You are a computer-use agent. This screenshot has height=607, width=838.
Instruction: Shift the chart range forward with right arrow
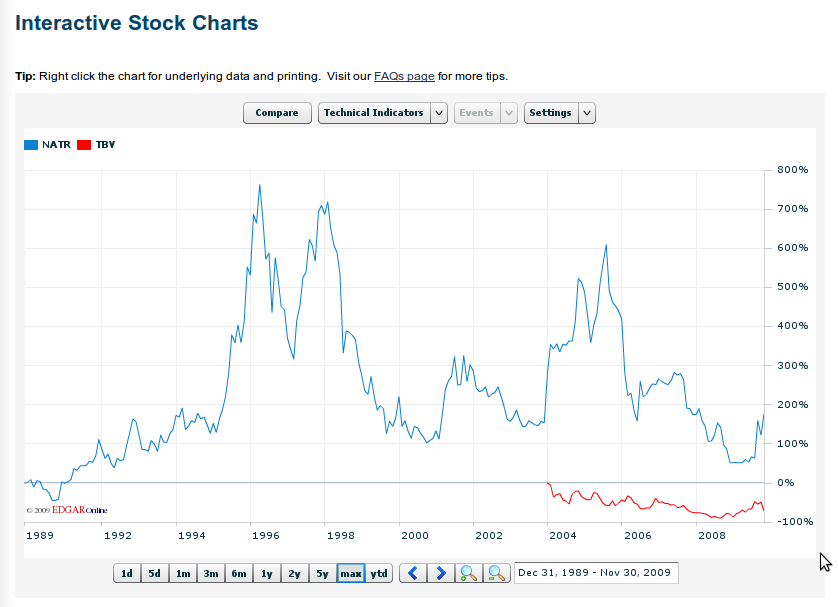(441, 573)
